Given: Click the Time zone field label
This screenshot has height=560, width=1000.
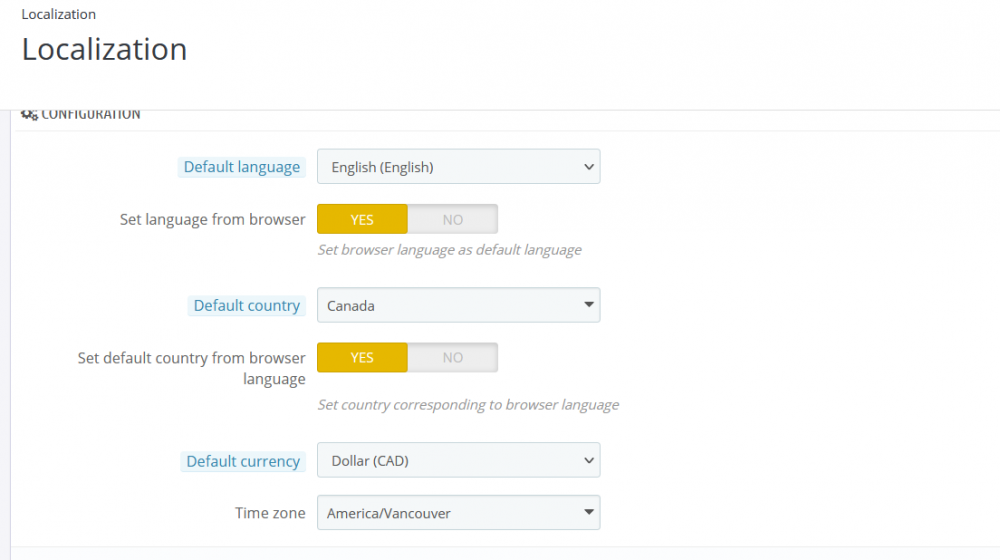Looking at the screenshot, I should pyautogui.click(x=270, y=513).
